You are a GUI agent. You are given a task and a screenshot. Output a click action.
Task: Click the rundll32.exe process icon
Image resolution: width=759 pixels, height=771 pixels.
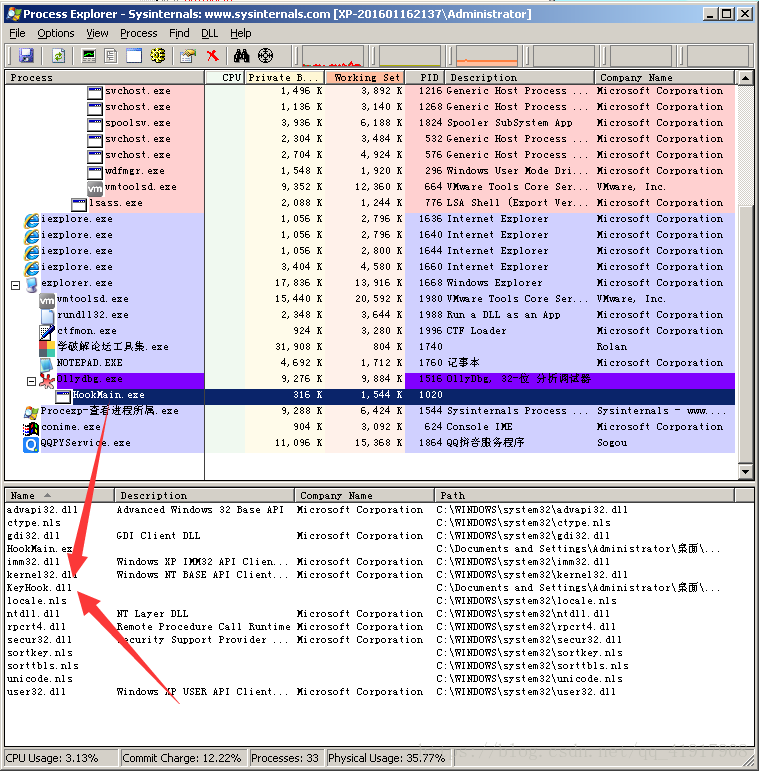pyautogui.click(x=47, y=316)
